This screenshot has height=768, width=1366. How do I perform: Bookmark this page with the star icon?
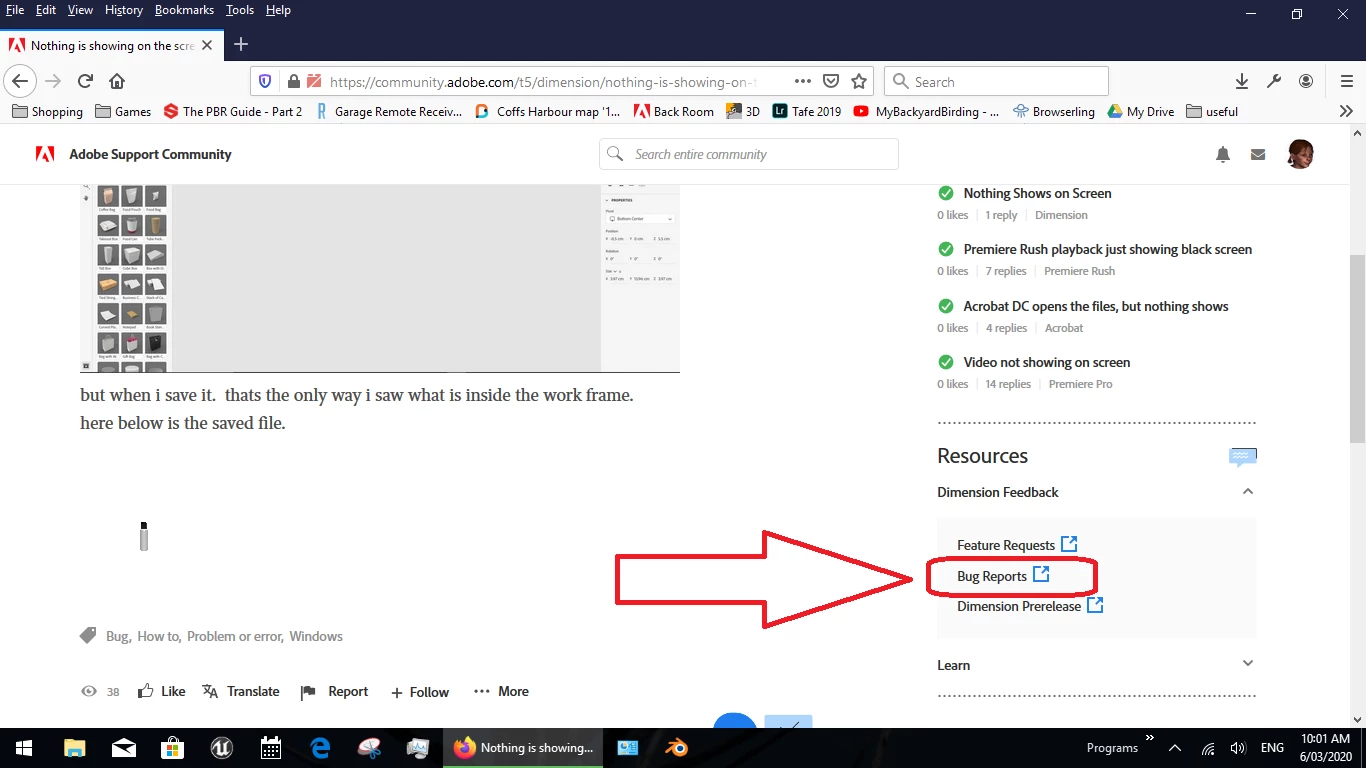tap(859, 82)
